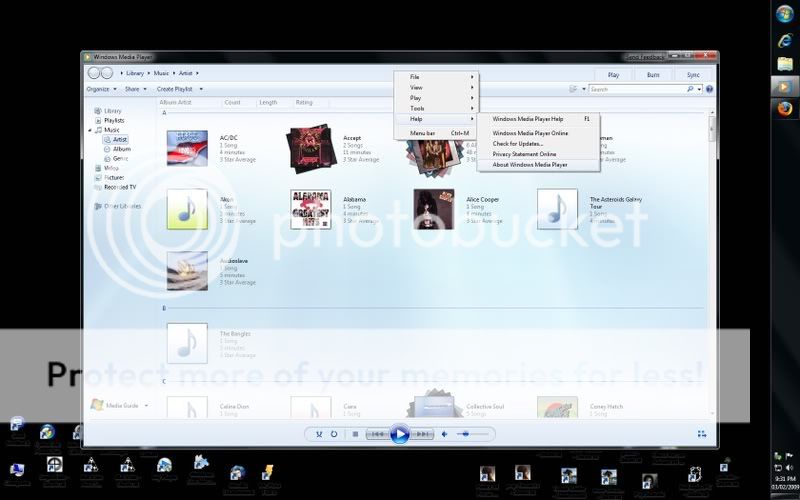Open Play submenu in context menu

coord(436,98)
